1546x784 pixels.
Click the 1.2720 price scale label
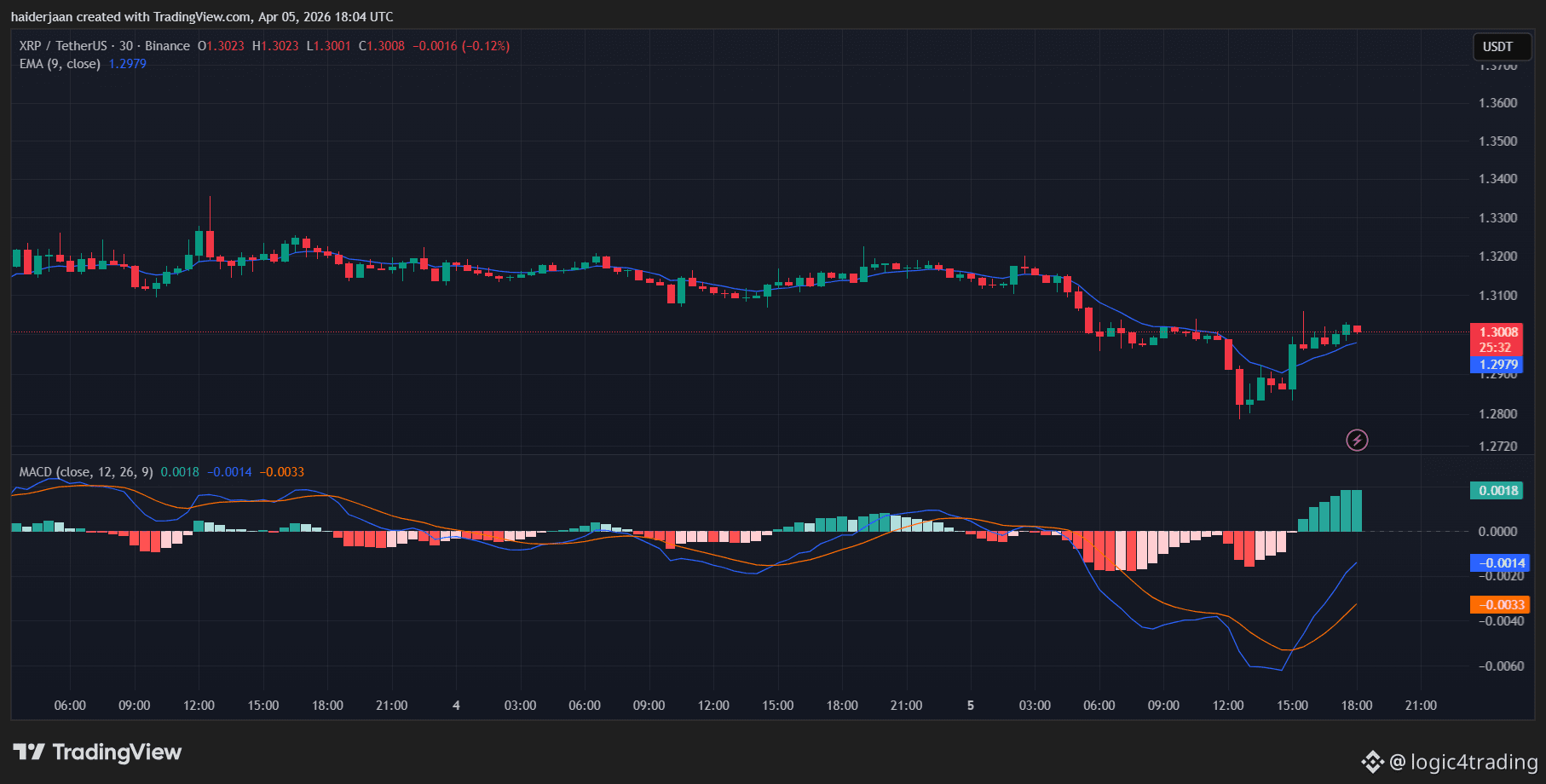point(1498,447)
